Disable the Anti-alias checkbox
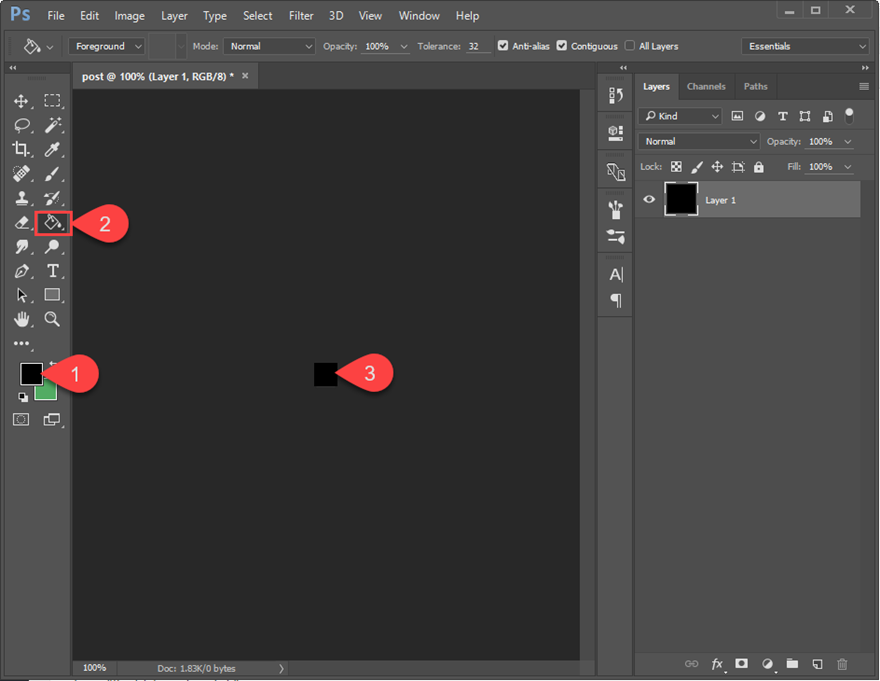880x681 pixels. [x=503, y=46]
